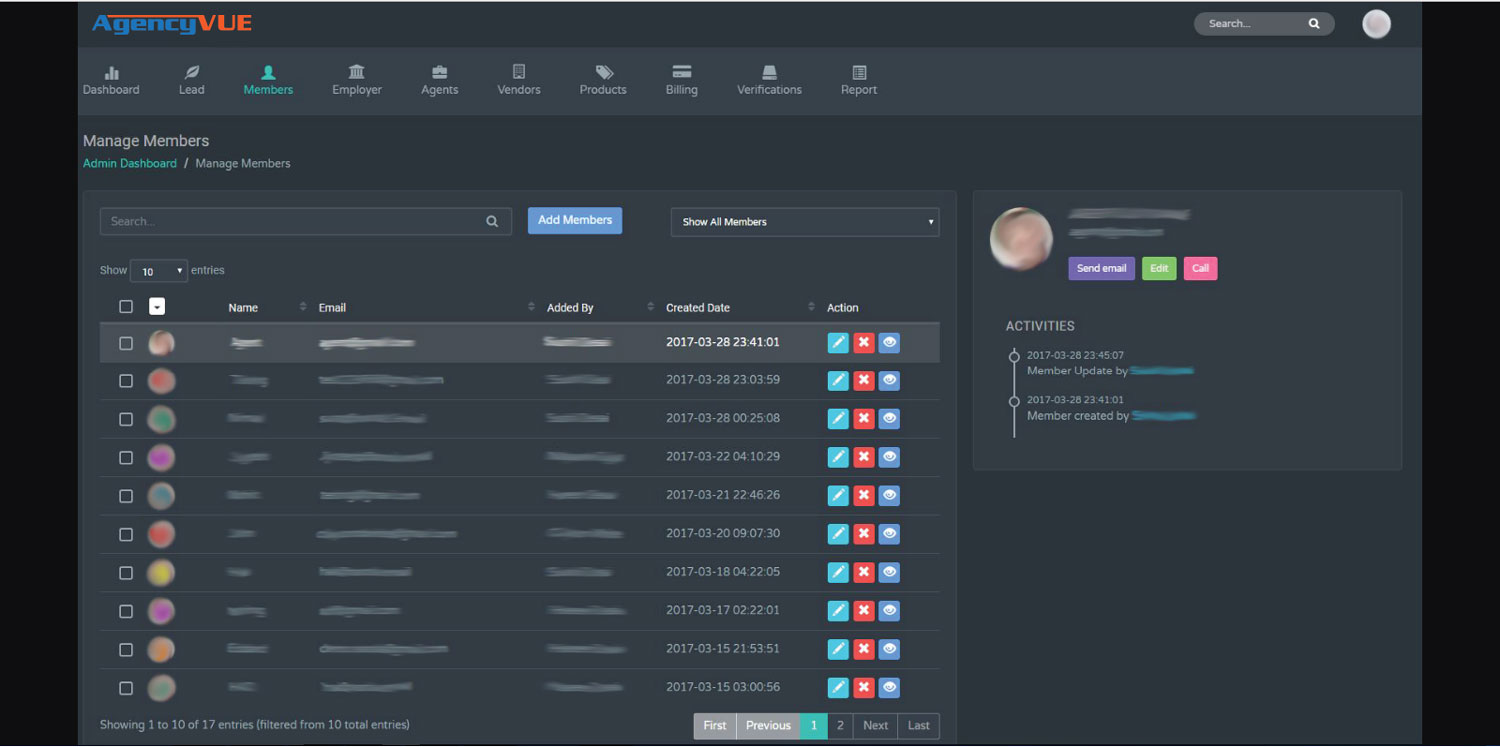
Task: Click the Lead leaf icon
Action: point(191,73)
